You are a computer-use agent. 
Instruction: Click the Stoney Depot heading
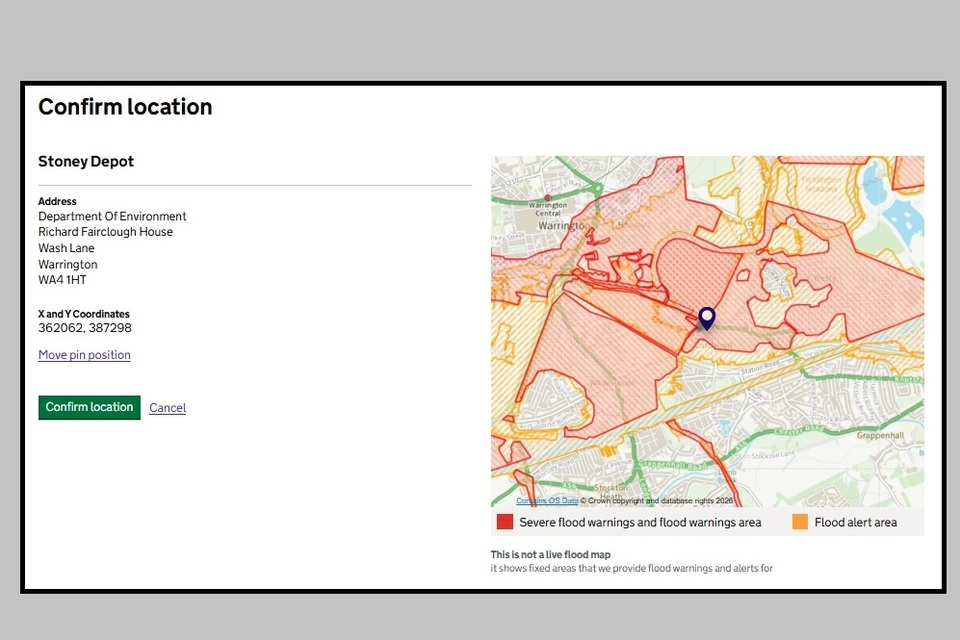(86, 162)
